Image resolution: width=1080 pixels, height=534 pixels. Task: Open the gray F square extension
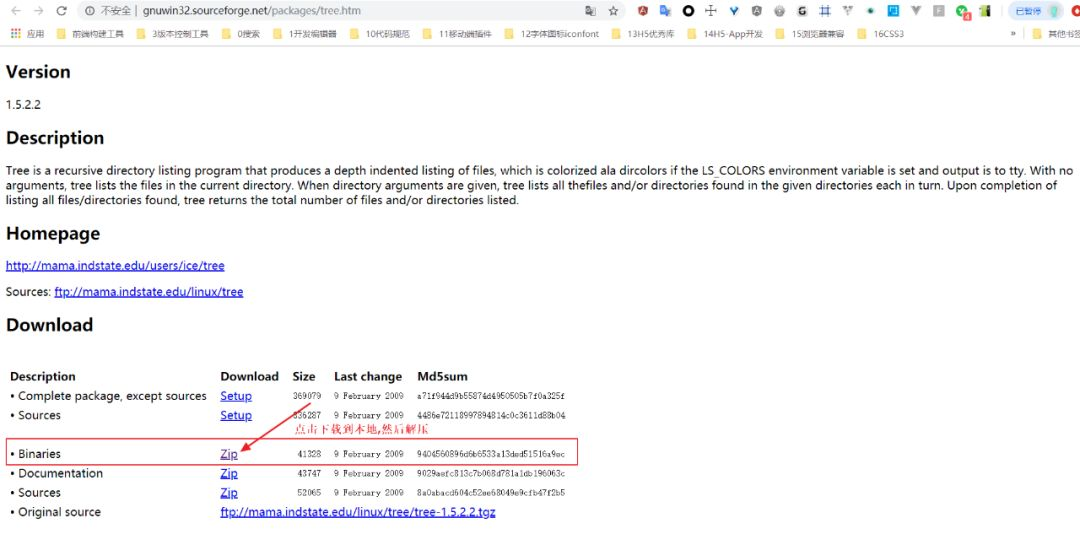tap(939, 11)
